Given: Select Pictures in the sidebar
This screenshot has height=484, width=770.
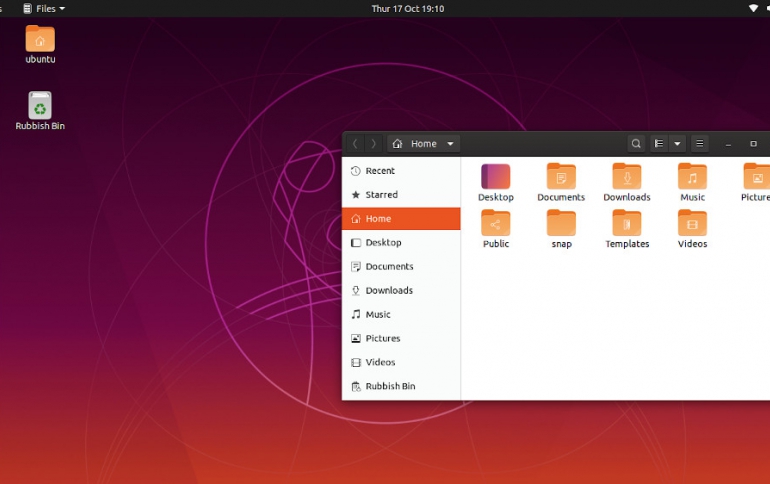Looking at the screenshot, I should pos(401,338).
